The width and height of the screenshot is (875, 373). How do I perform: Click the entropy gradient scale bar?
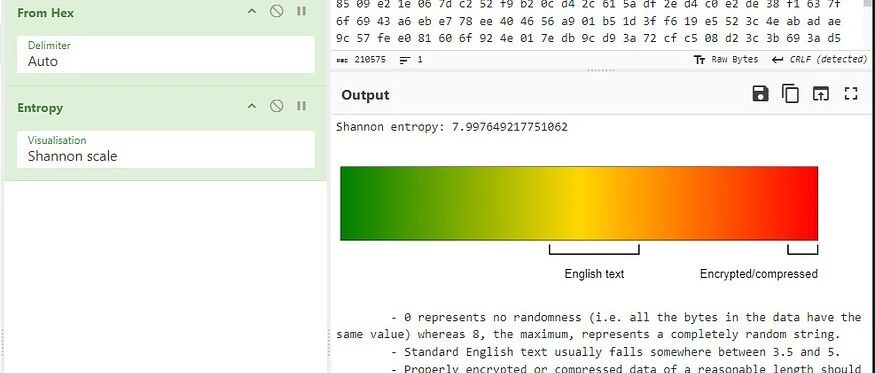(579, 203)
